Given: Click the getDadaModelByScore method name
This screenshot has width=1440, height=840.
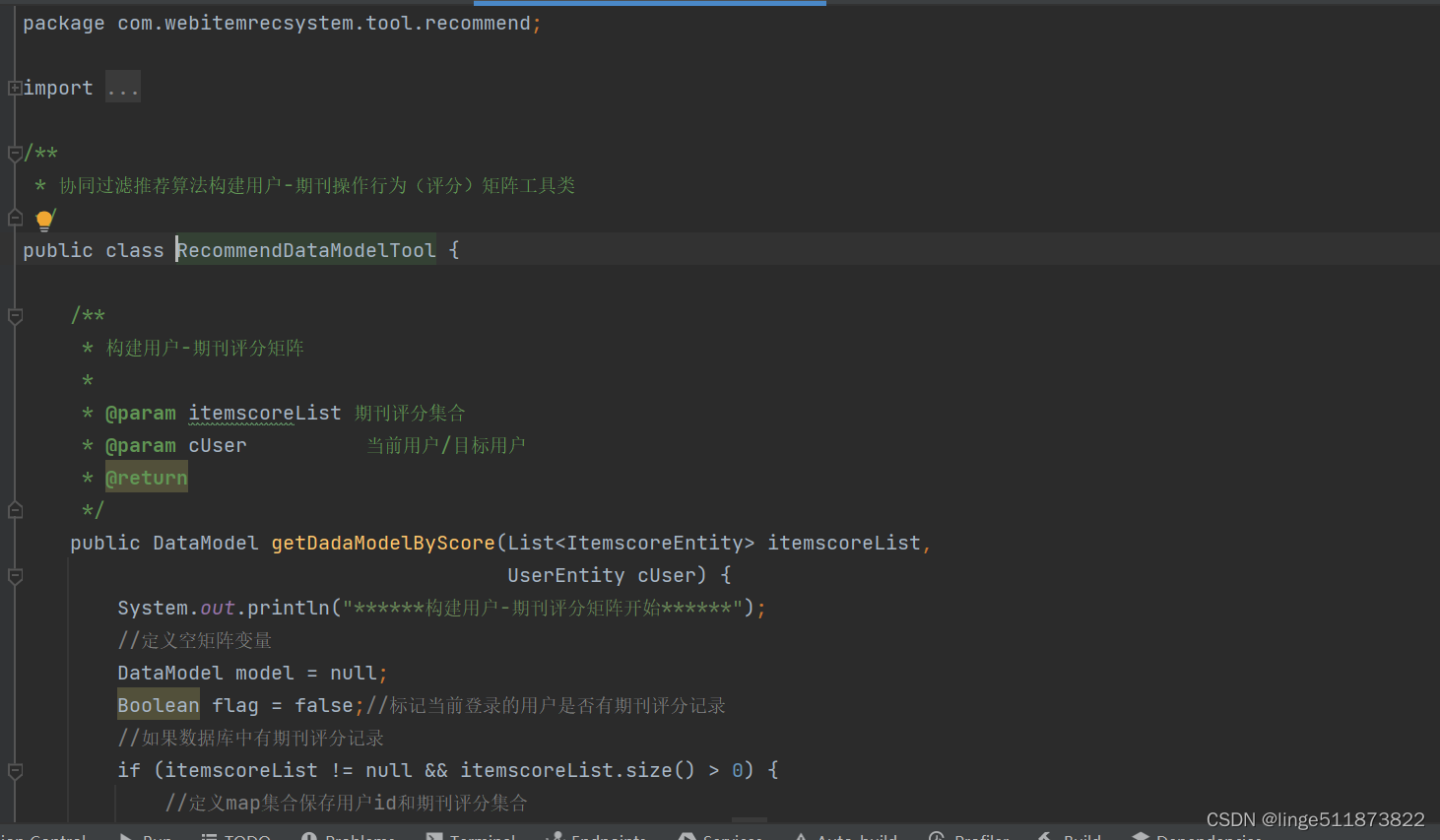Looking at the screenshot, I should 383,543.
